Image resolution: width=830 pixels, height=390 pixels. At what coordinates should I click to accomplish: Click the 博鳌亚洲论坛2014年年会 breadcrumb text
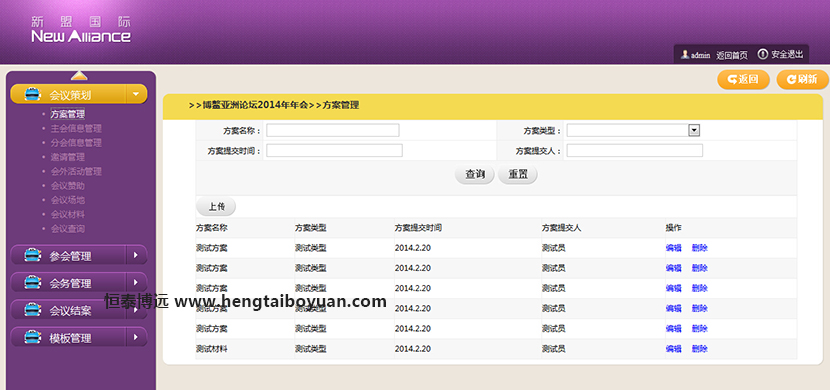coord(255,105)
